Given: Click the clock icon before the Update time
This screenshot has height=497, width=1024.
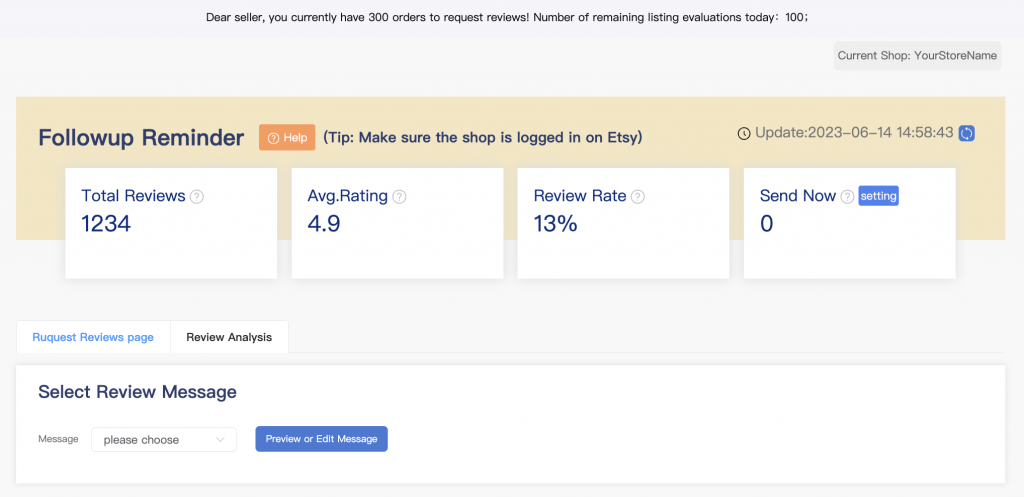Looking at the screenshot, I should (x=744, y=134).
